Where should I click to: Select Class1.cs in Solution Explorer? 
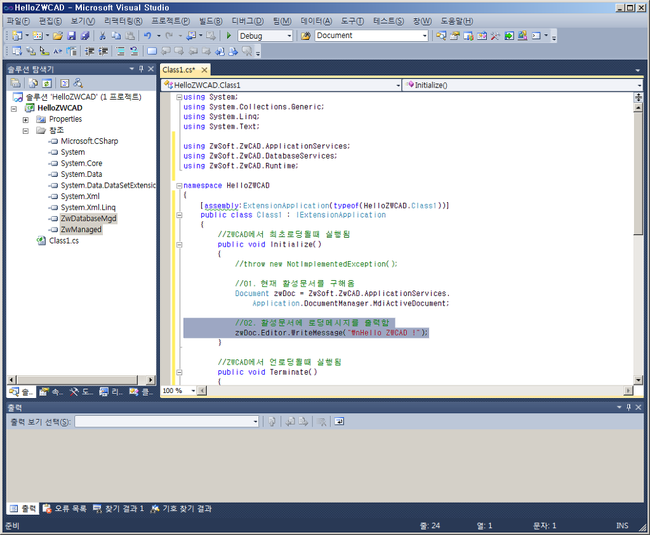coord(64,241)
